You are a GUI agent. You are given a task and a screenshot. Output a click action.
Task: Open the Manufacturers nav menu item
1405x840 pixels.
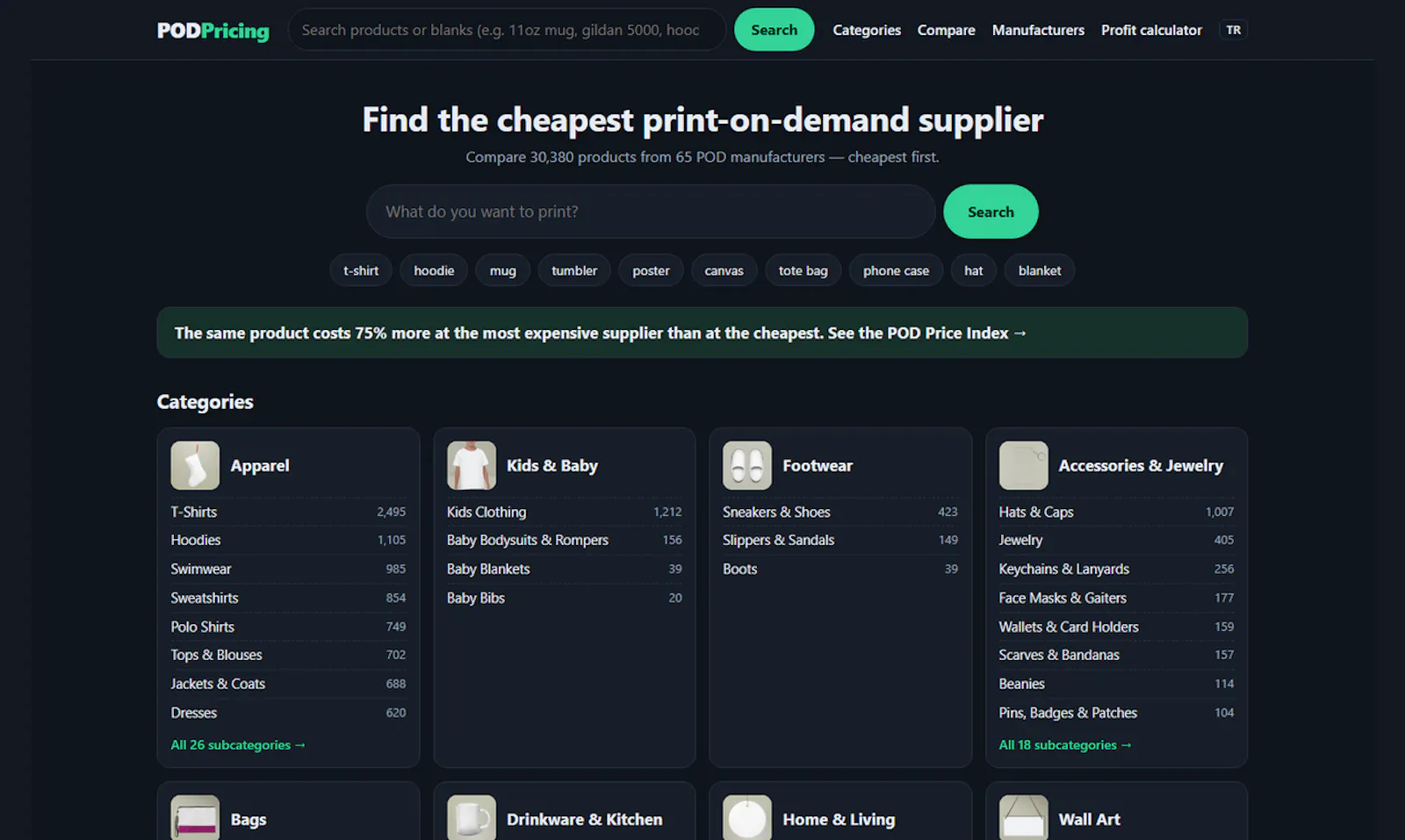tap(1038, 30)
